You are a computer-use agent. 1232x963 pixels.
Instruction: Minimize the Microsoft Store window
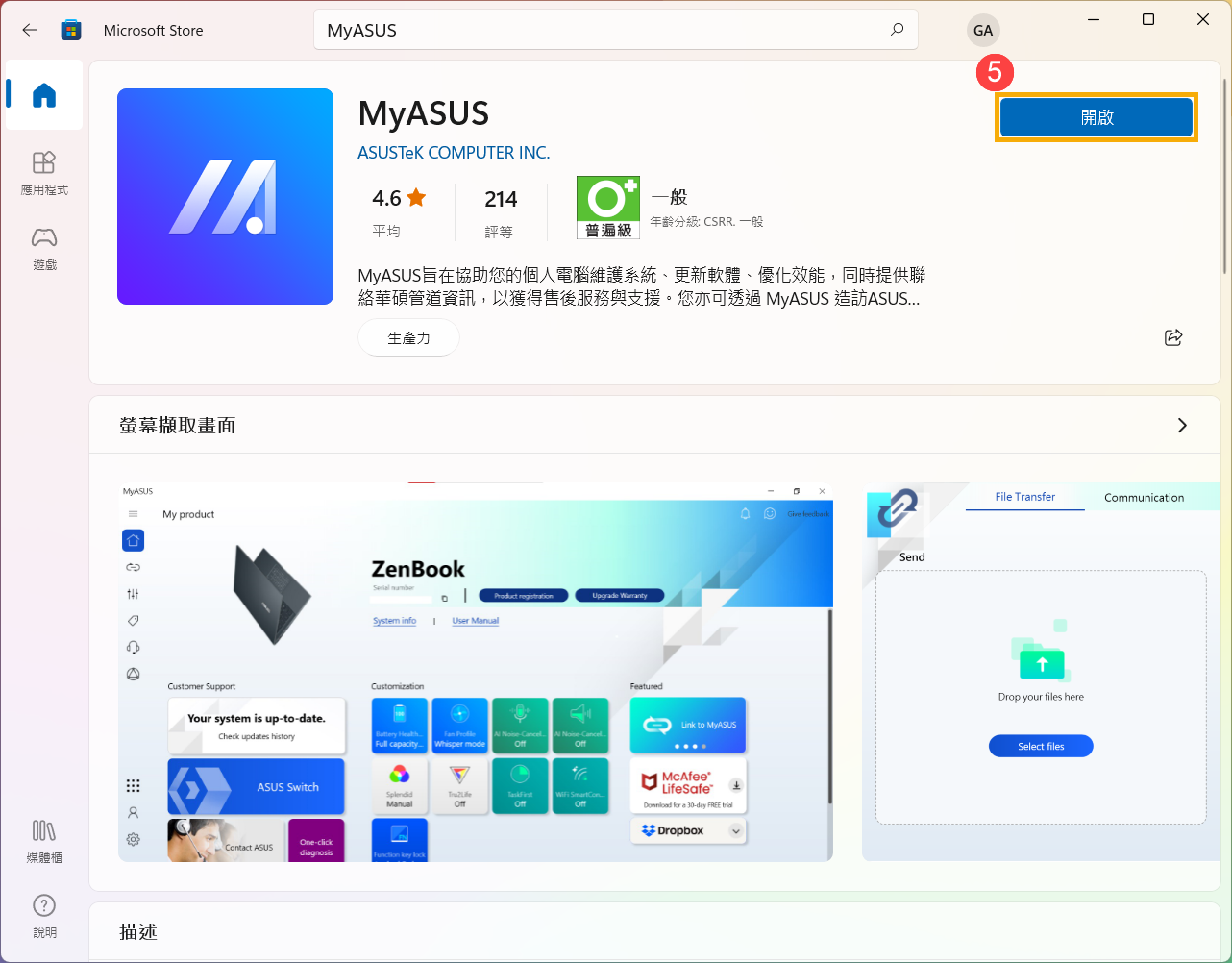1094,19
